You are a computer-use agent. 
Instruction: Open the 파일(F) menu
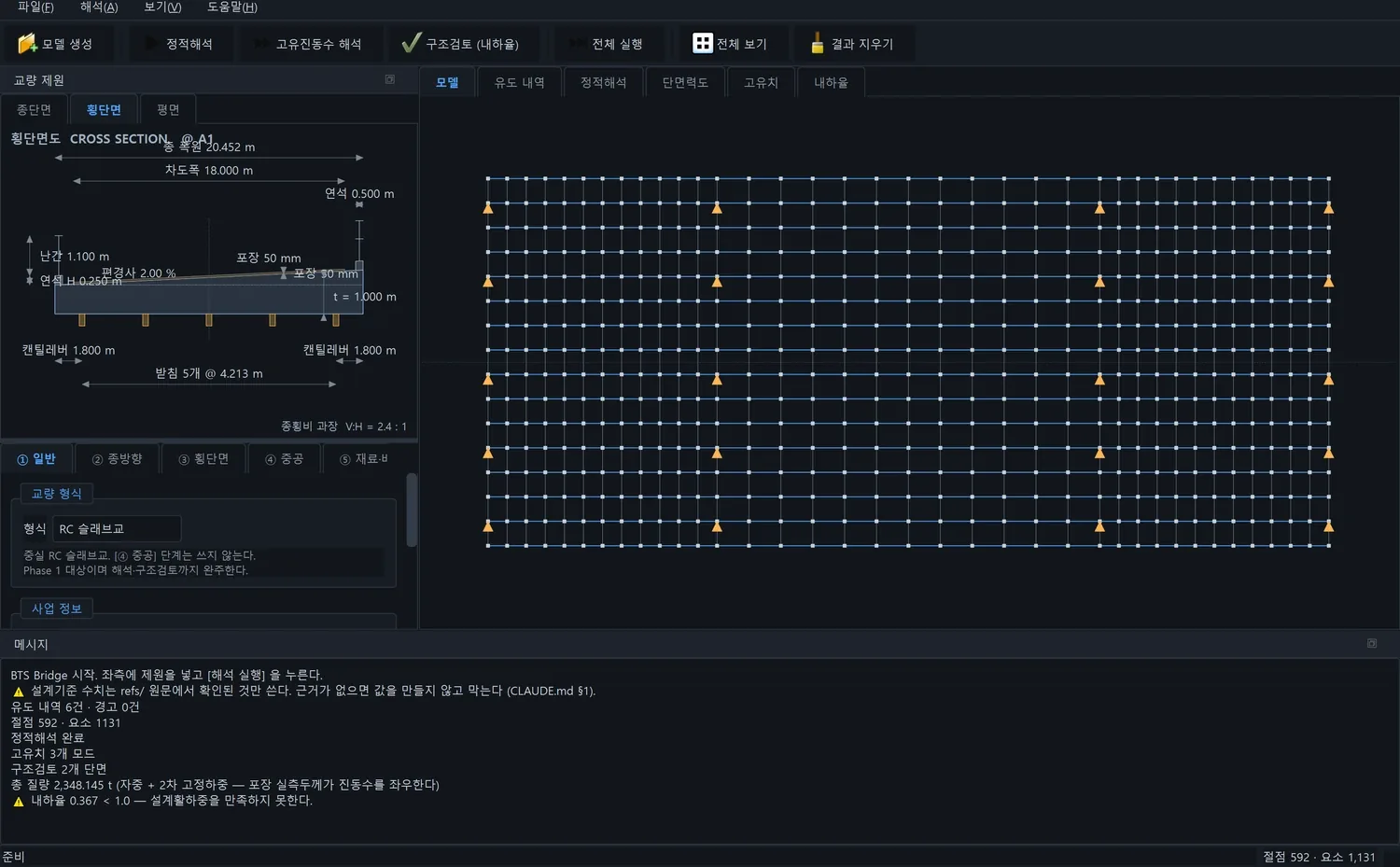point(35,7)
